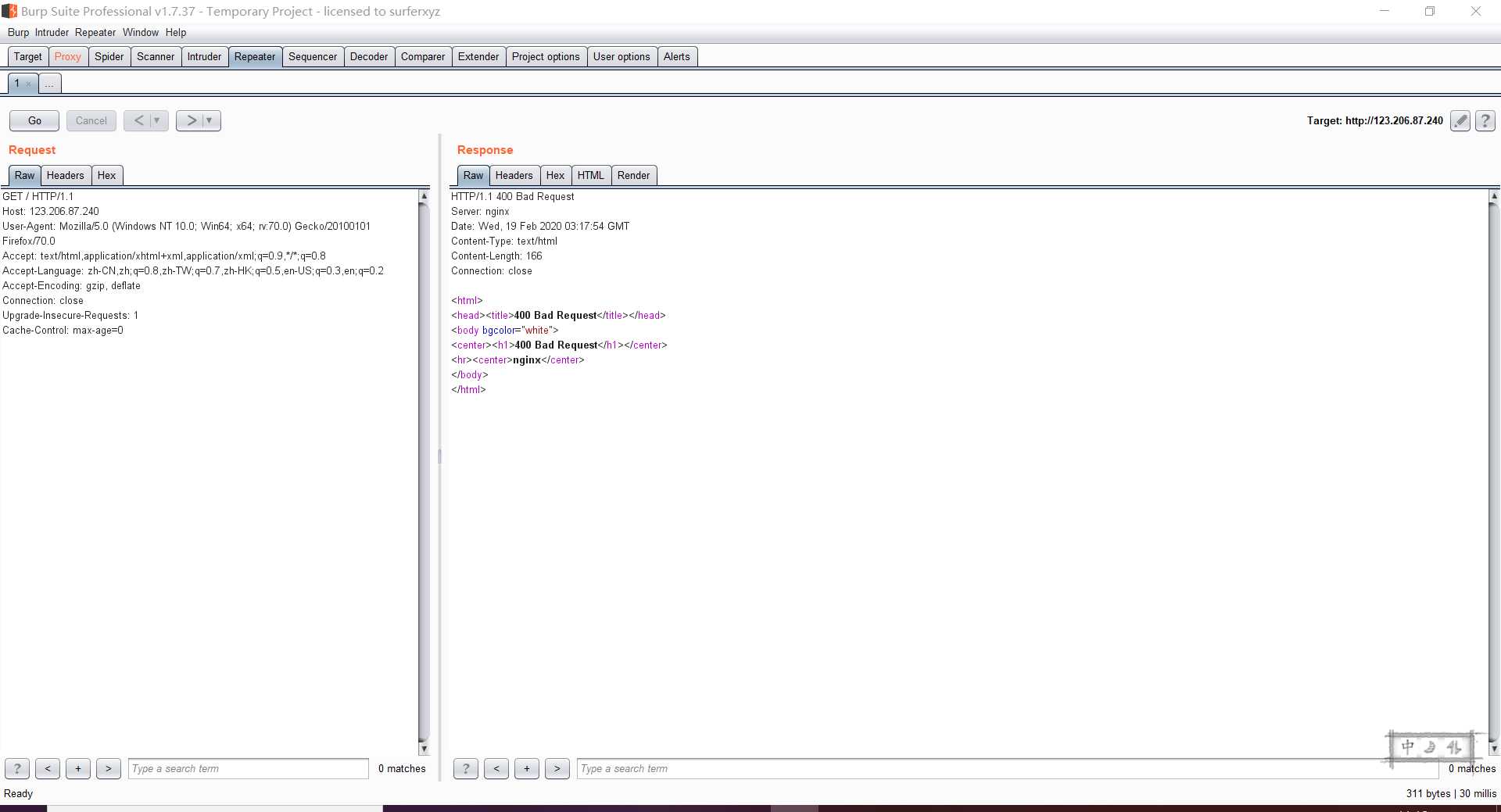Viewport: 1501px width, 812px height.
Task: Add new Repeater tab with ellipsis
Action: [49, 84]
